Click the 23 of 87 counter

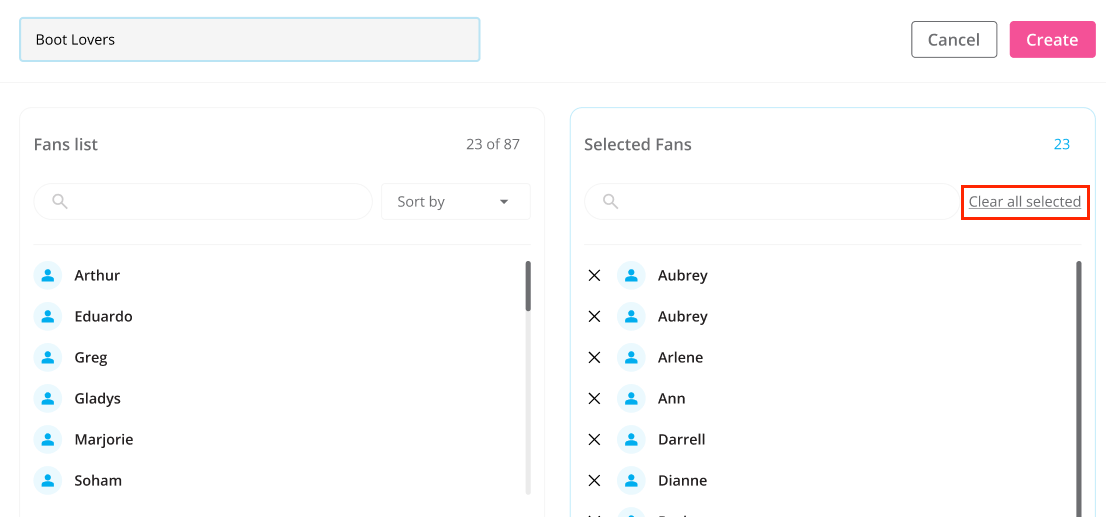[493, 145]
